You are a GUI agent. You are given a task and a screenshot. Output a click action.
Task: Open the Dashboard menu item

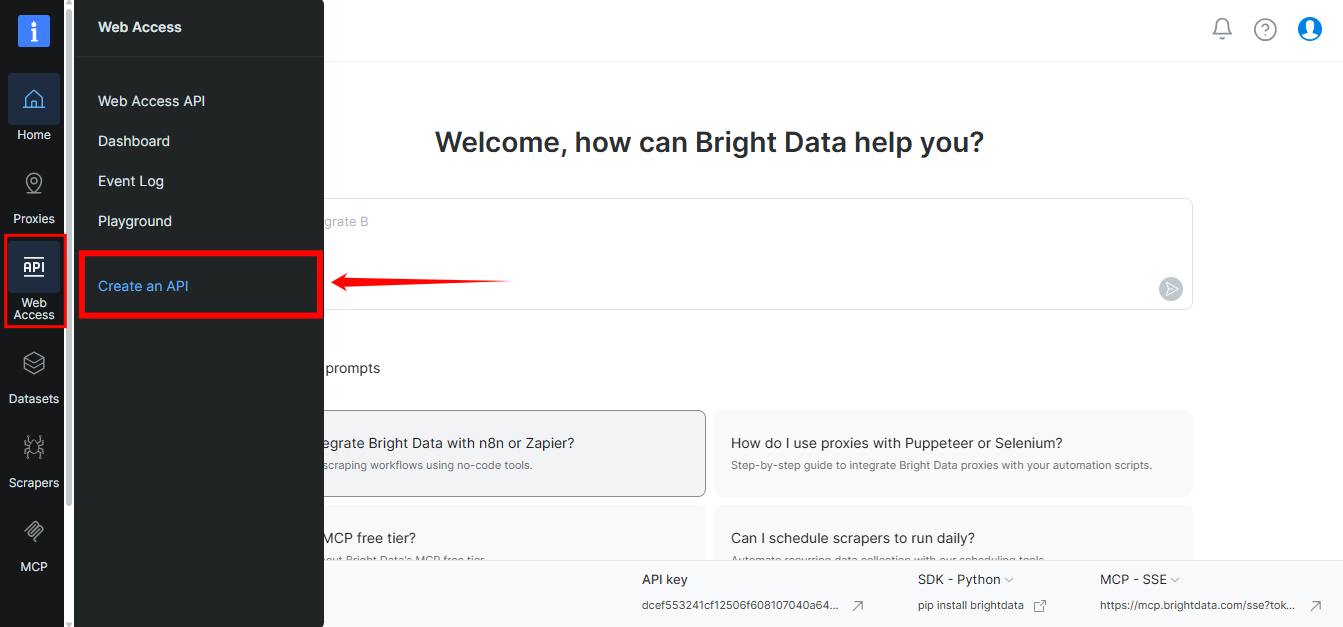pos(133,141)
